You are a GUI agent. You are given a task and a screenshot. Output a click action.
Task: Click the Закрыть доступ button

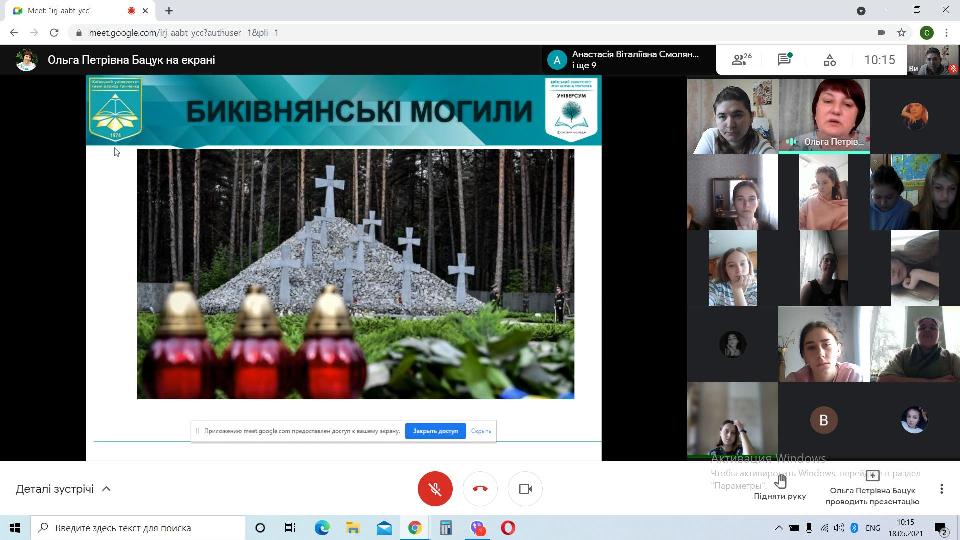[435, 431]
